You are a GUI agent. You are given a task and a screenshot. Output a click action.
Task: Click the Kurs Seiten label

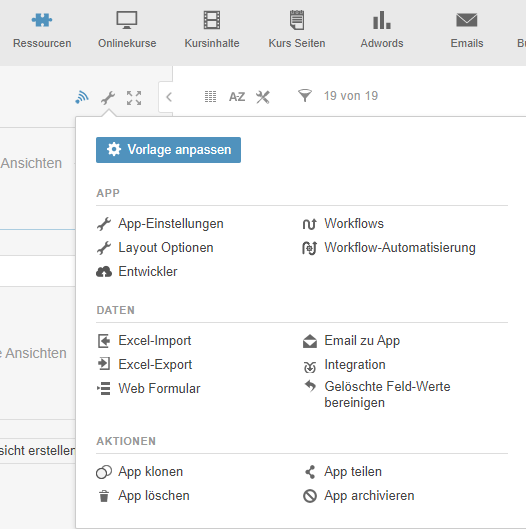(297, 43)
